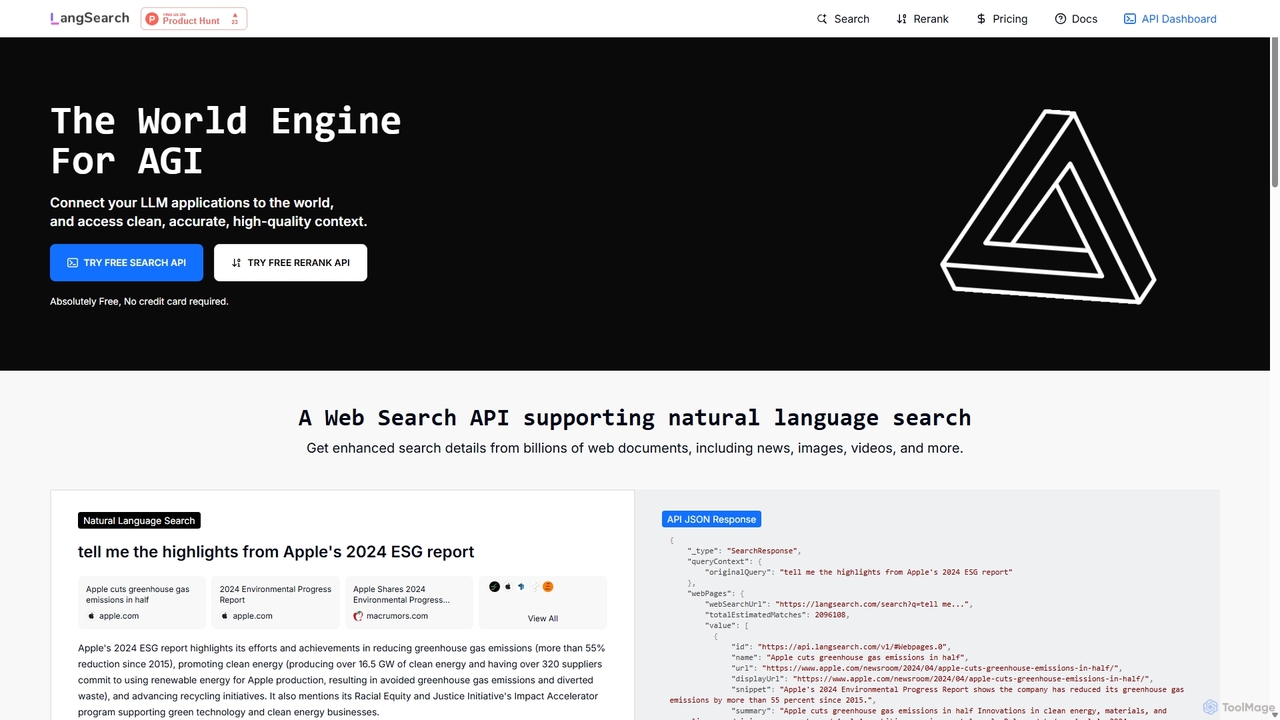Select the Natural Language Search tag
The image size is (1280, 720).
139,520
